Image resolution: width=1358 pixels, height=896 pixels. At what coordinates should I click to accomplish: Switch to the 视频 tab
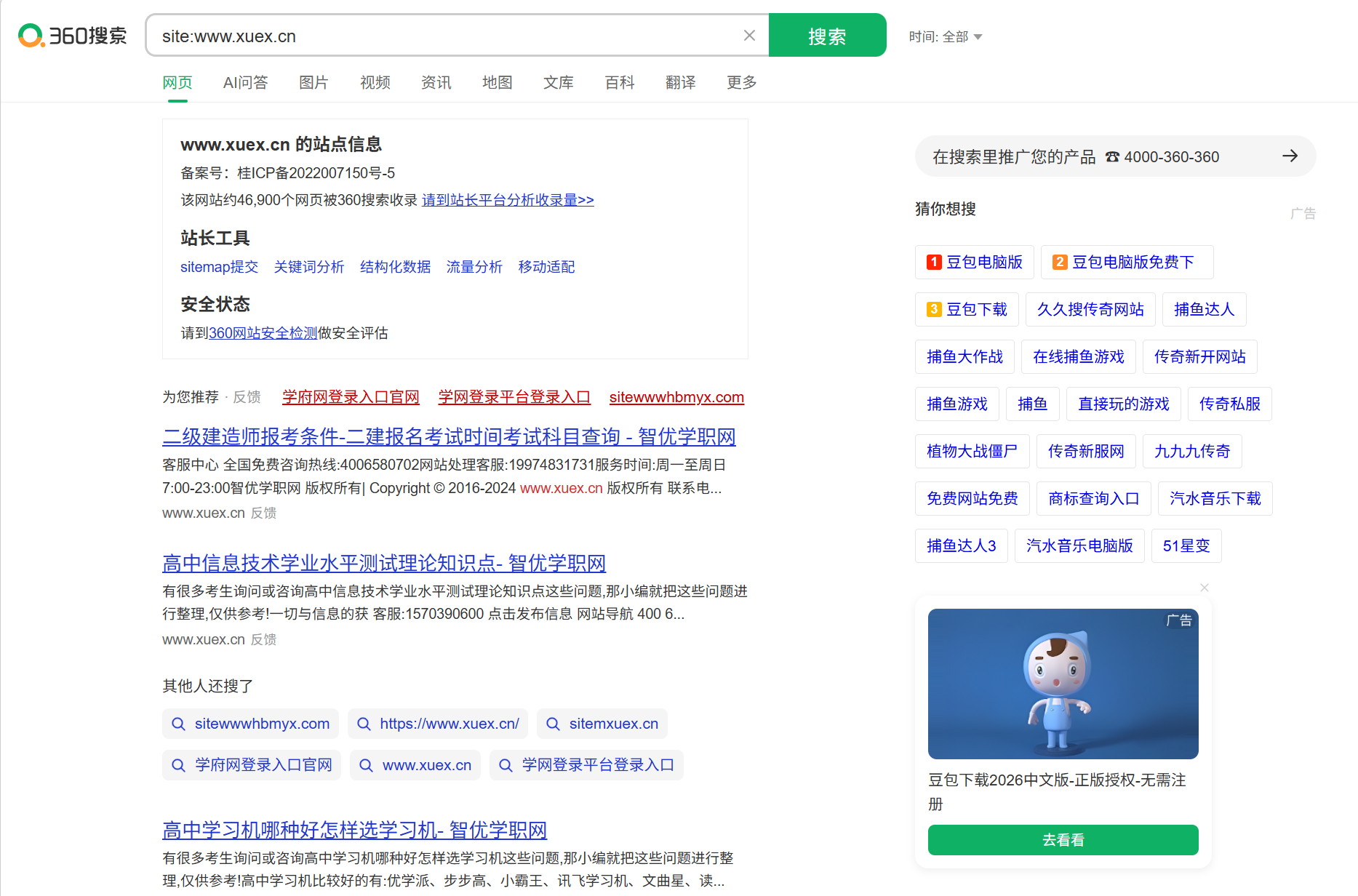pos(375,83)
